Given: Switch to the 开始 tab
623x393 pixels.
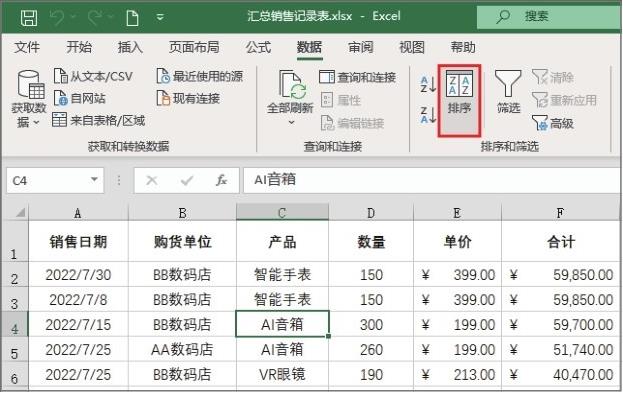Looking at the screenshot, I should click(x=79, y=47).
